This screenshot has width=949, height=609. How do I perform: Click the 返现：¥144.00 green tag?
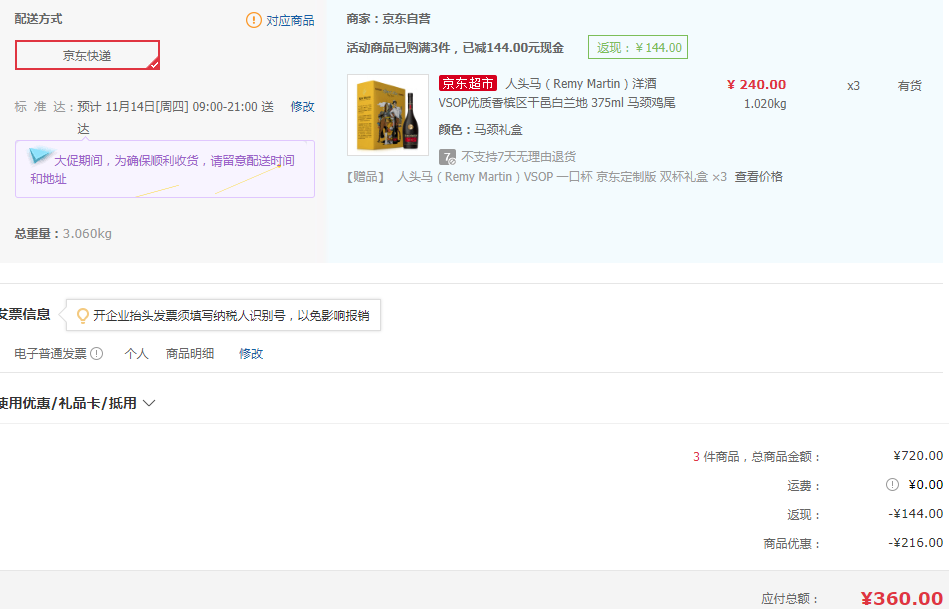coord(638,47)
